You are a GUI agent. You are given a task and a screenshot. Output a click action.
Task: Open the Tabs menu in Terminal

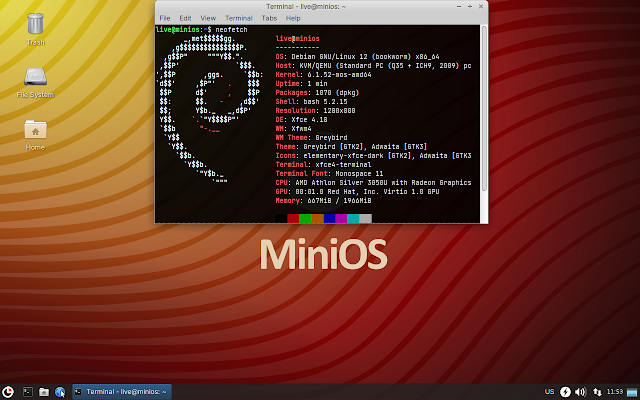click(269, 18)
